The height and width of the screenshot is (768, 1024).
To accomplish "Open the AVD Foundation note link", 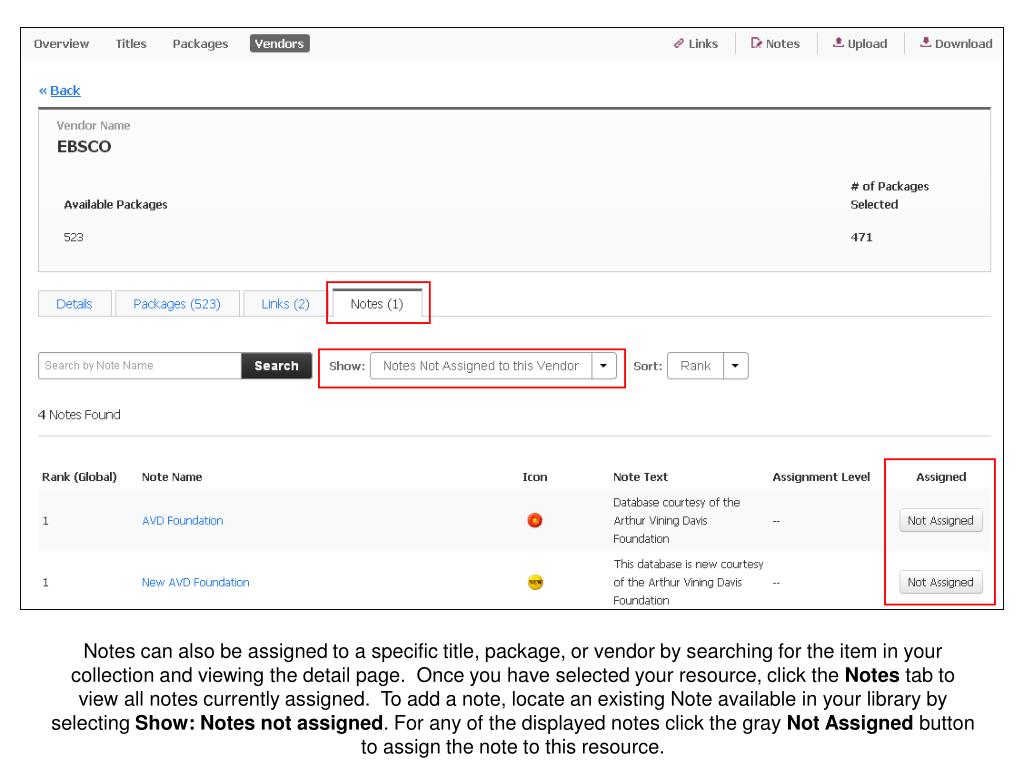I will pos(183,520).
